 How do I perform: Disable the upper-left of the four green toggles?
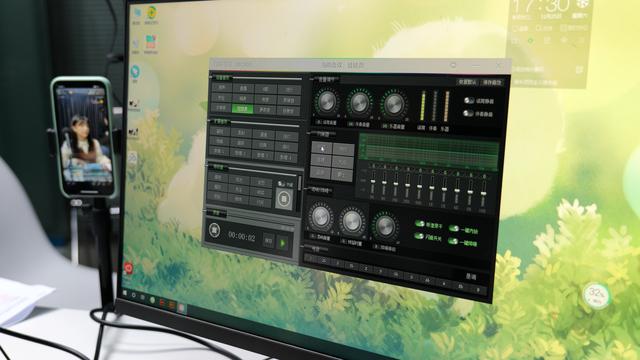coord(420,224)
